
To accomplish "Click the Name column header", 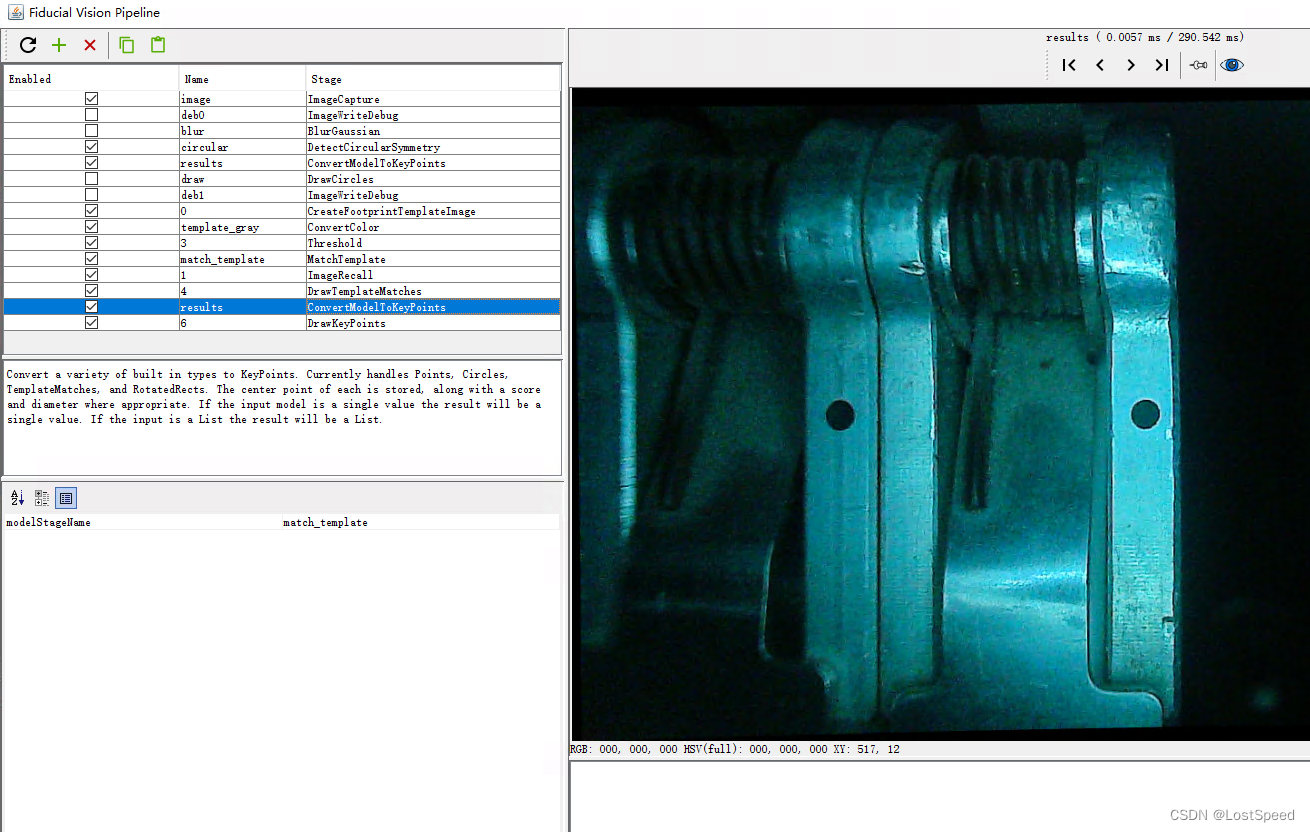I will 242,79.
